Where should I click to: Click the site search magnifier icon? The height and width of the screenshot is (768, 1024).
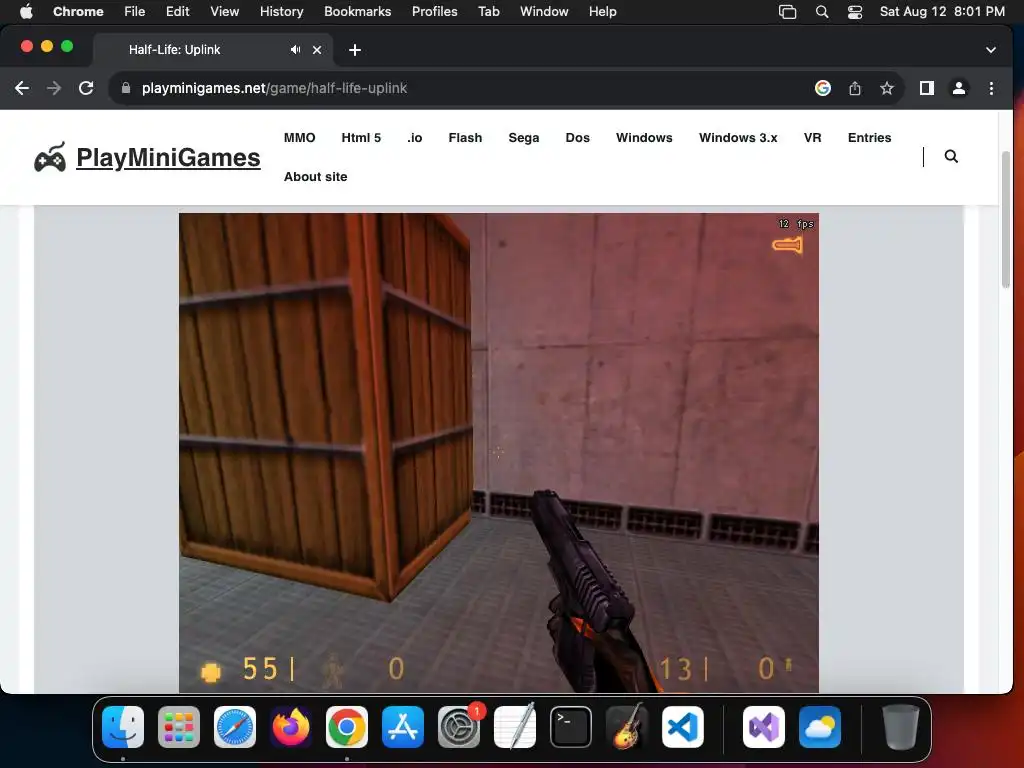(952, 156)
